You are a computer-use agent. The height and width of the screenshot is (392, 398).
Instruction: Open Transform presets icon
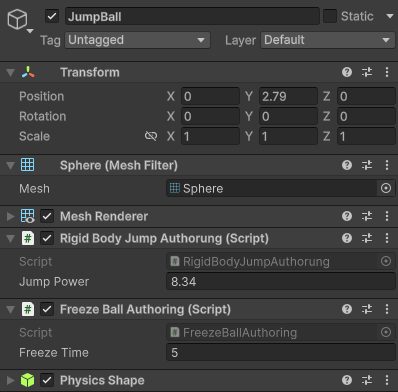[x=367, y=72]
